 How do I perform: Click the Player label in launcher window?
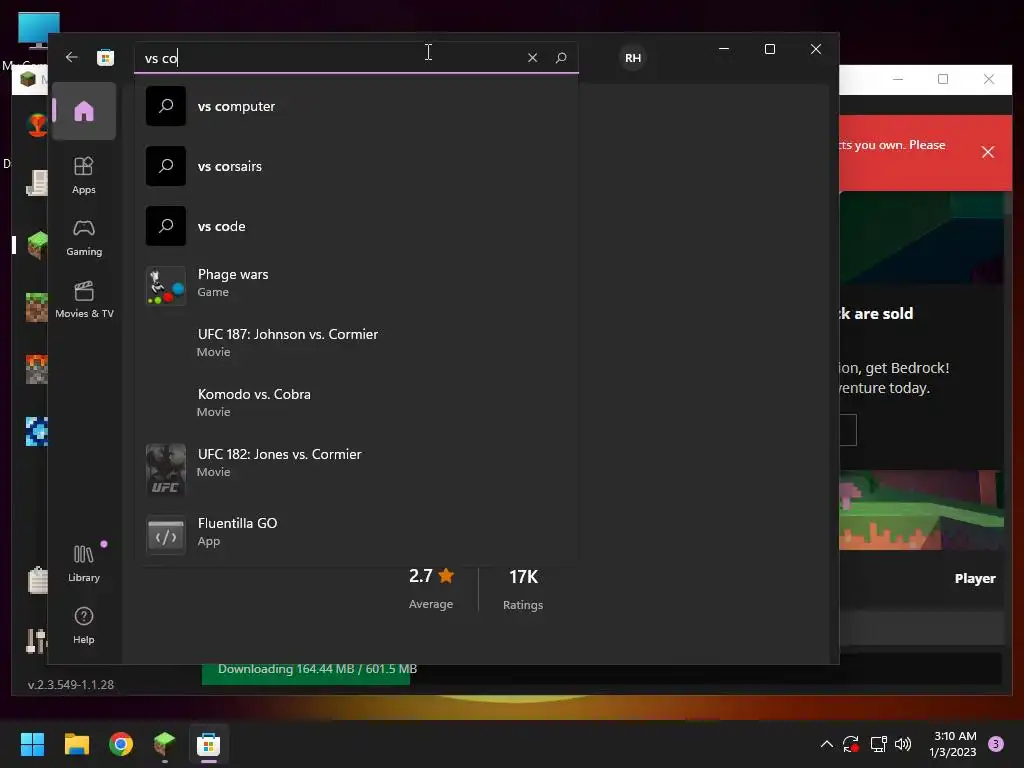pyautogui.click(x=975, y=579)
